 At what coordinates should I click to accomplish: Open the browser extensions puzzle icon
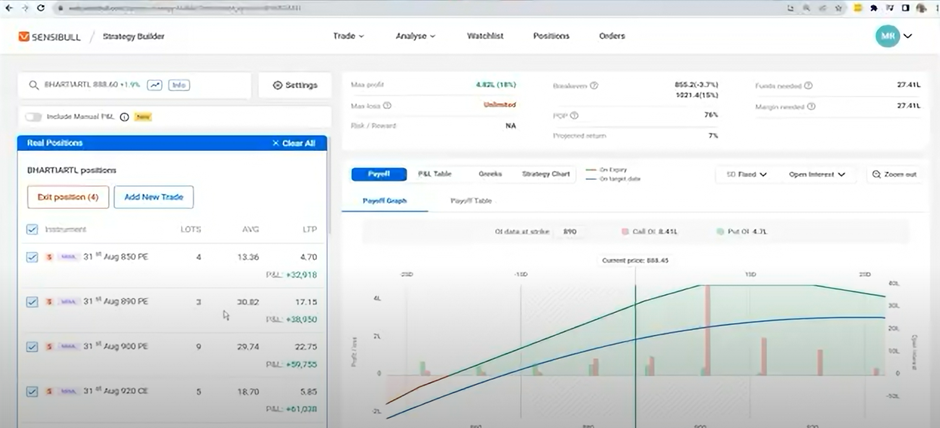(874, 8)
